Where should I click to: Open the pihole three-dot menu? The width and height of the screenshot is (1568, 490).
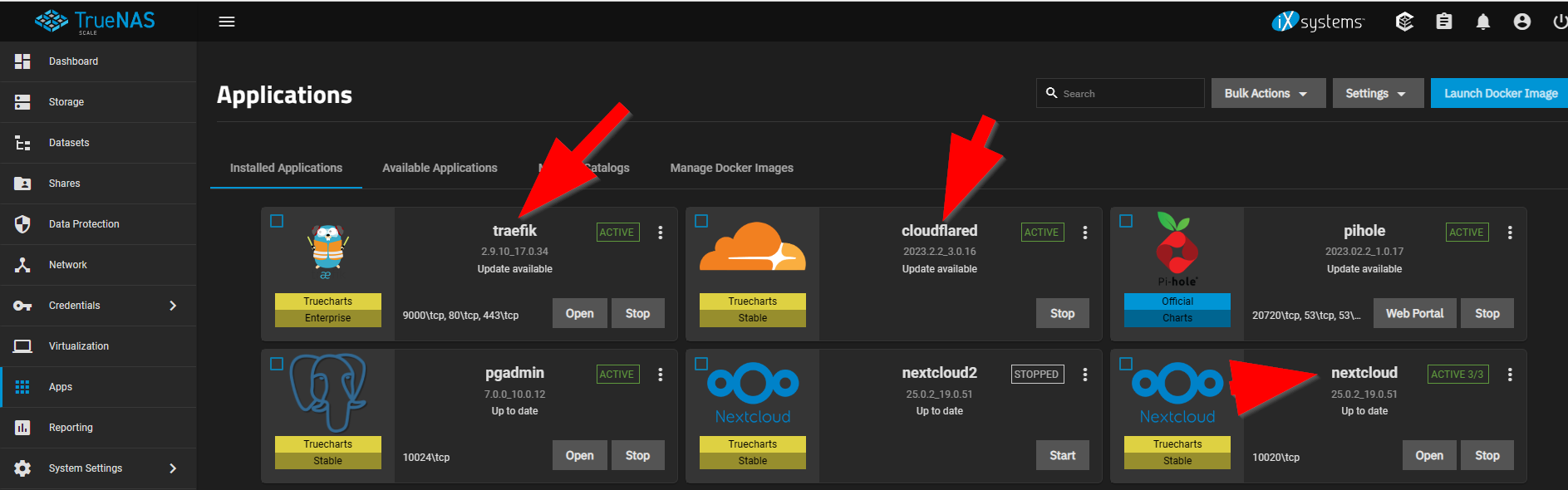pos(1510,233)
